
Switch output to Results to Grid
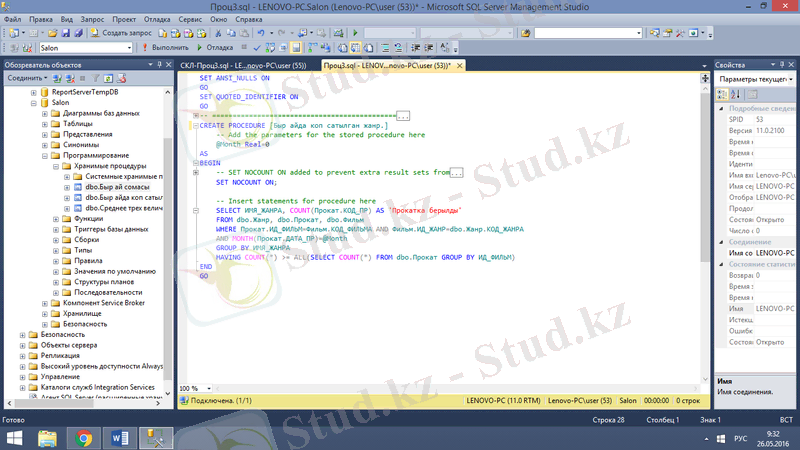355,48
